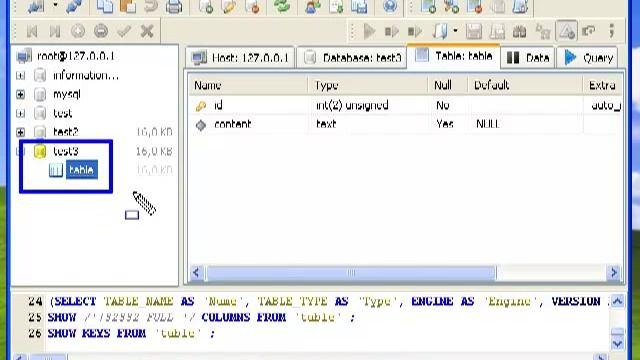Screen dimensions: 640x360
Task: Click the post changes checkmark icon
Action: [124, 31]
